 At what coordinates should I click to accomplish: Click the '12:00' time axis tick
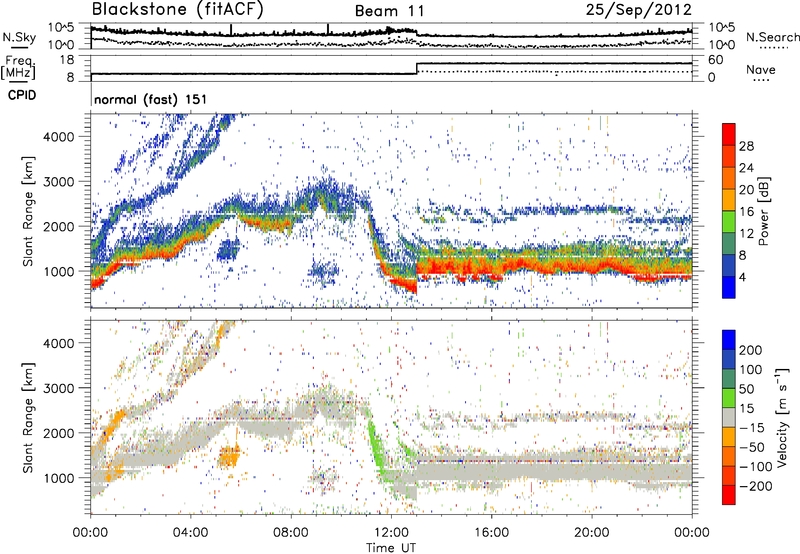tap(391, 533)
